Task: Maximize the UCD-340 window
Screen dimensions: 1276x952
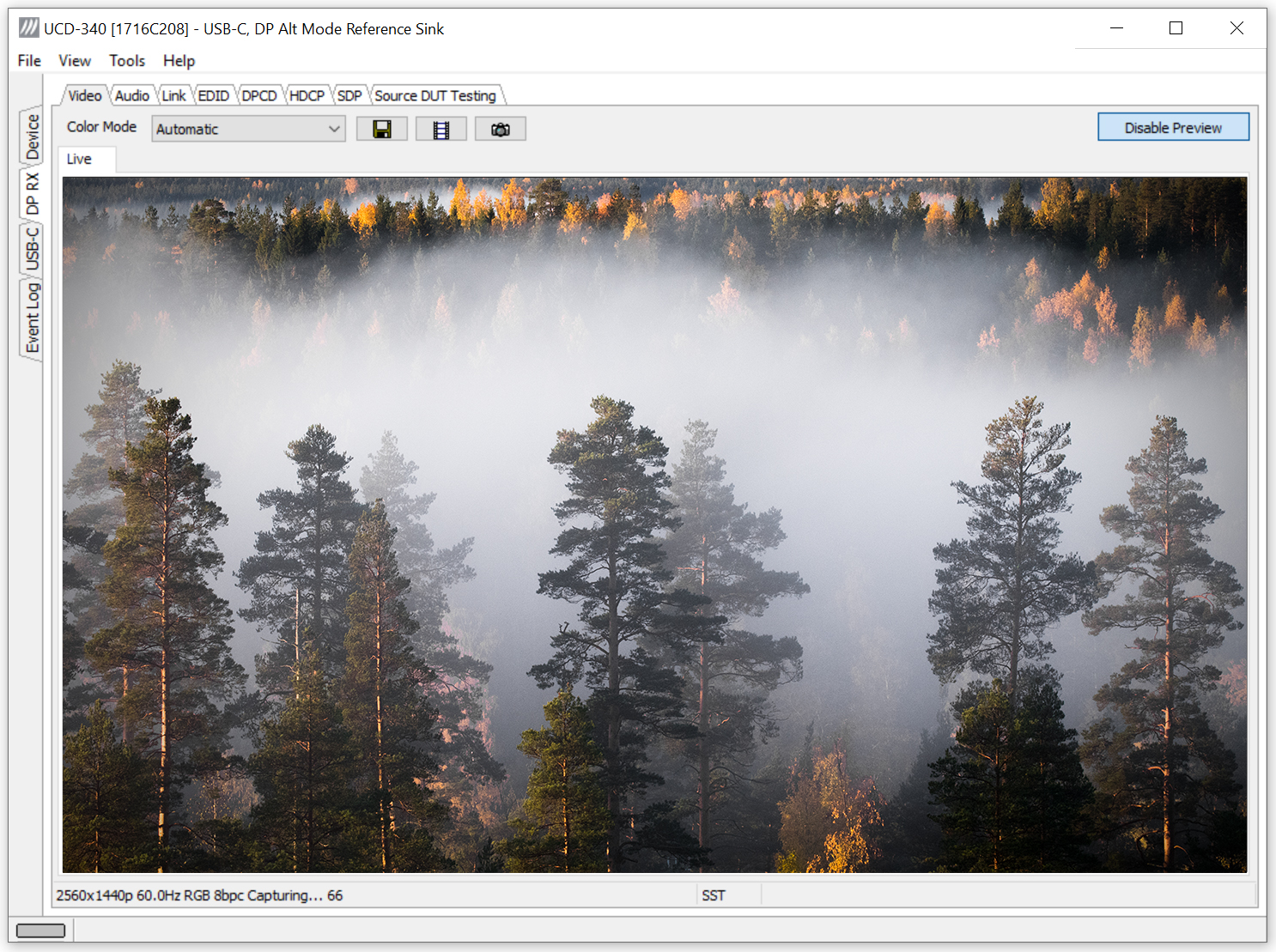Action: [x=1176, y=28]
